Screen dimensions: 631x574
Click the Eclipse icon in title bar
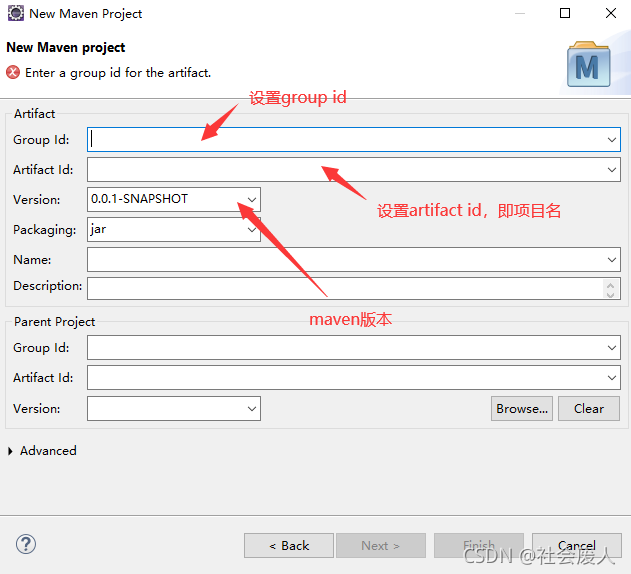[x=16, y=13]
